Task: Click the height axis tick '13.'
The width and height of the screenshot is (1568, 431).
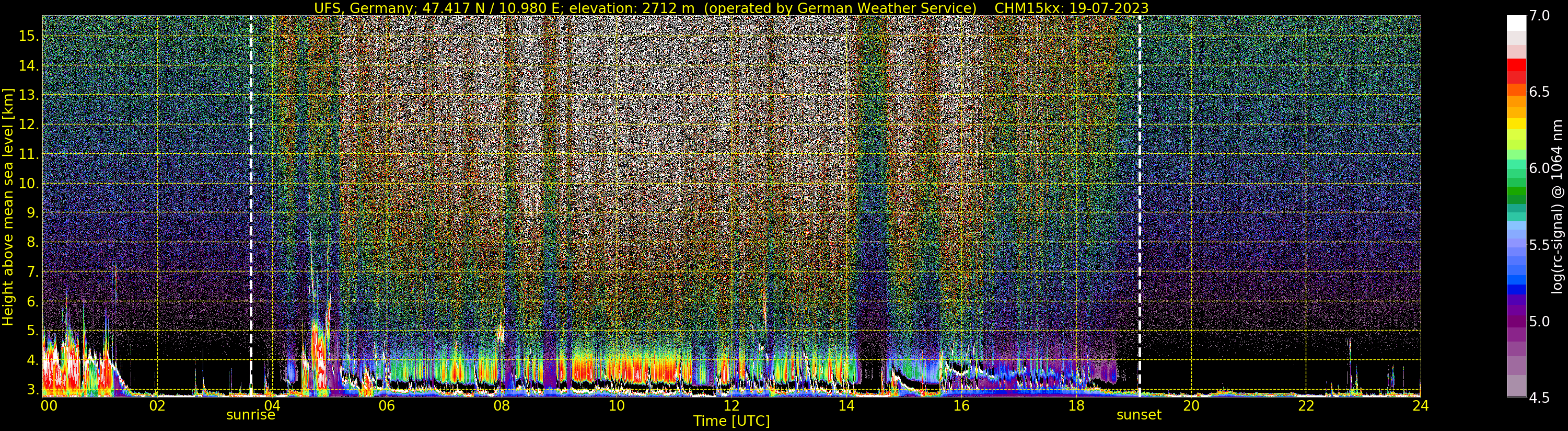Action: (29, 95)
